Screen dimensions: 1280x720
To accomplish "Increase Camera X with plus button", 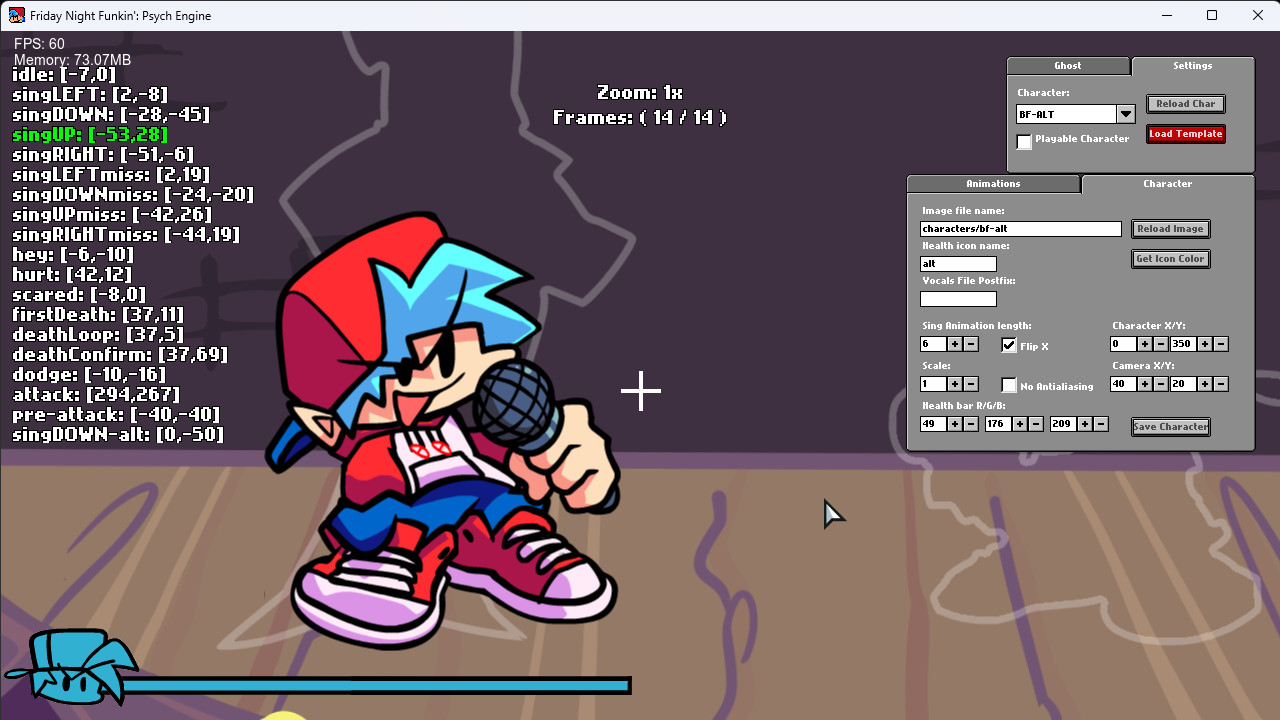I will pos(1145,384).
